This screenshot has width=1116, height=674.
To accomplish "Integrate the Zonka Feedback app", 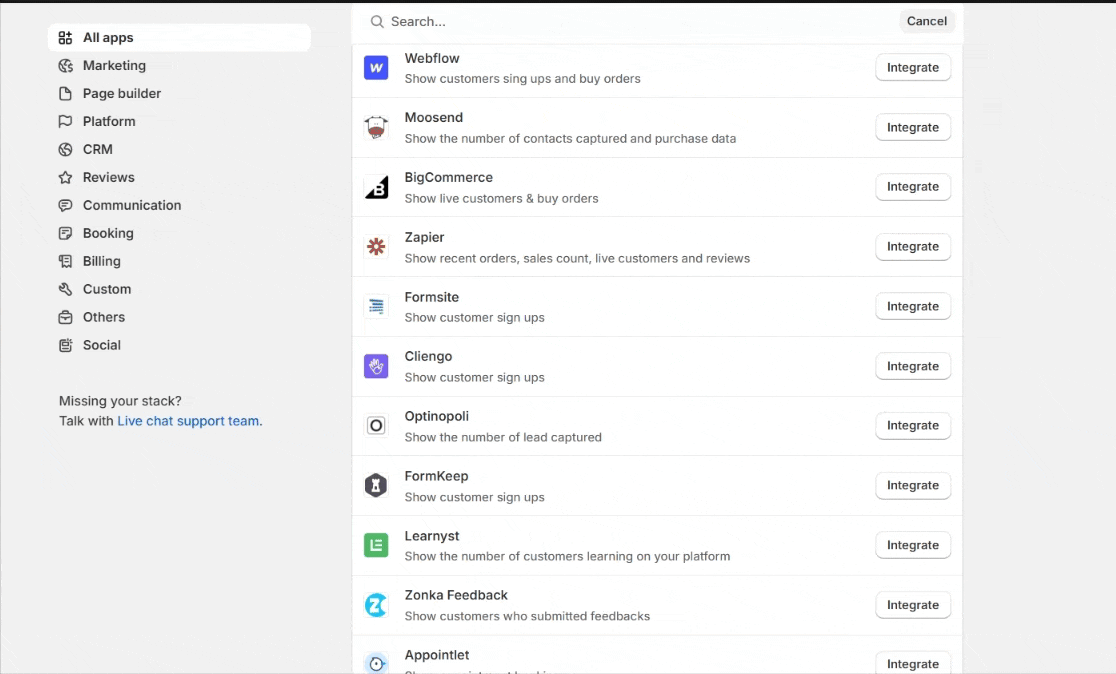I will pyautogui.click(x=913, y=605).
